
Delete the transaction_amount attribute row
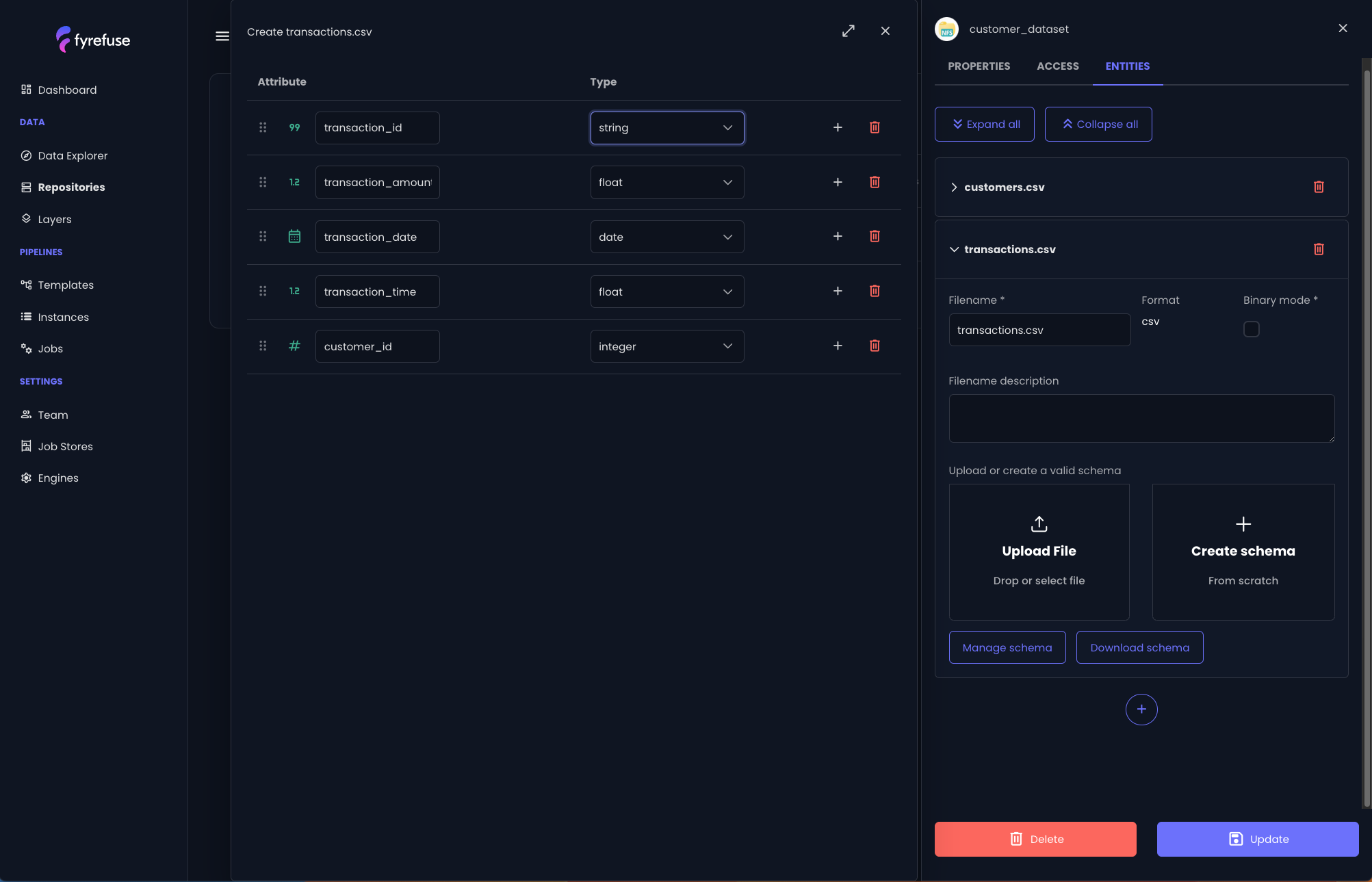pyautogui.click(x=875, y=182)
